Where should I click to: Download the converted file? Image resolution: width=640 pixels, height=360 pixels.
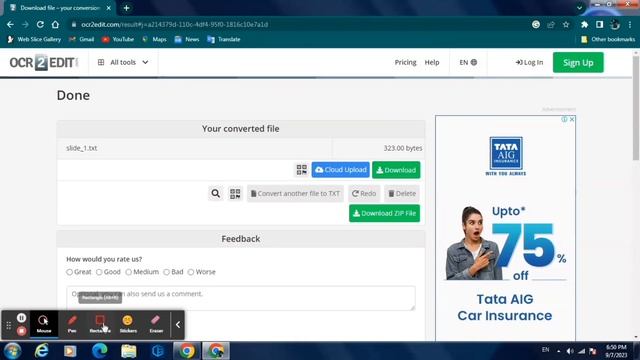(396, 170)
